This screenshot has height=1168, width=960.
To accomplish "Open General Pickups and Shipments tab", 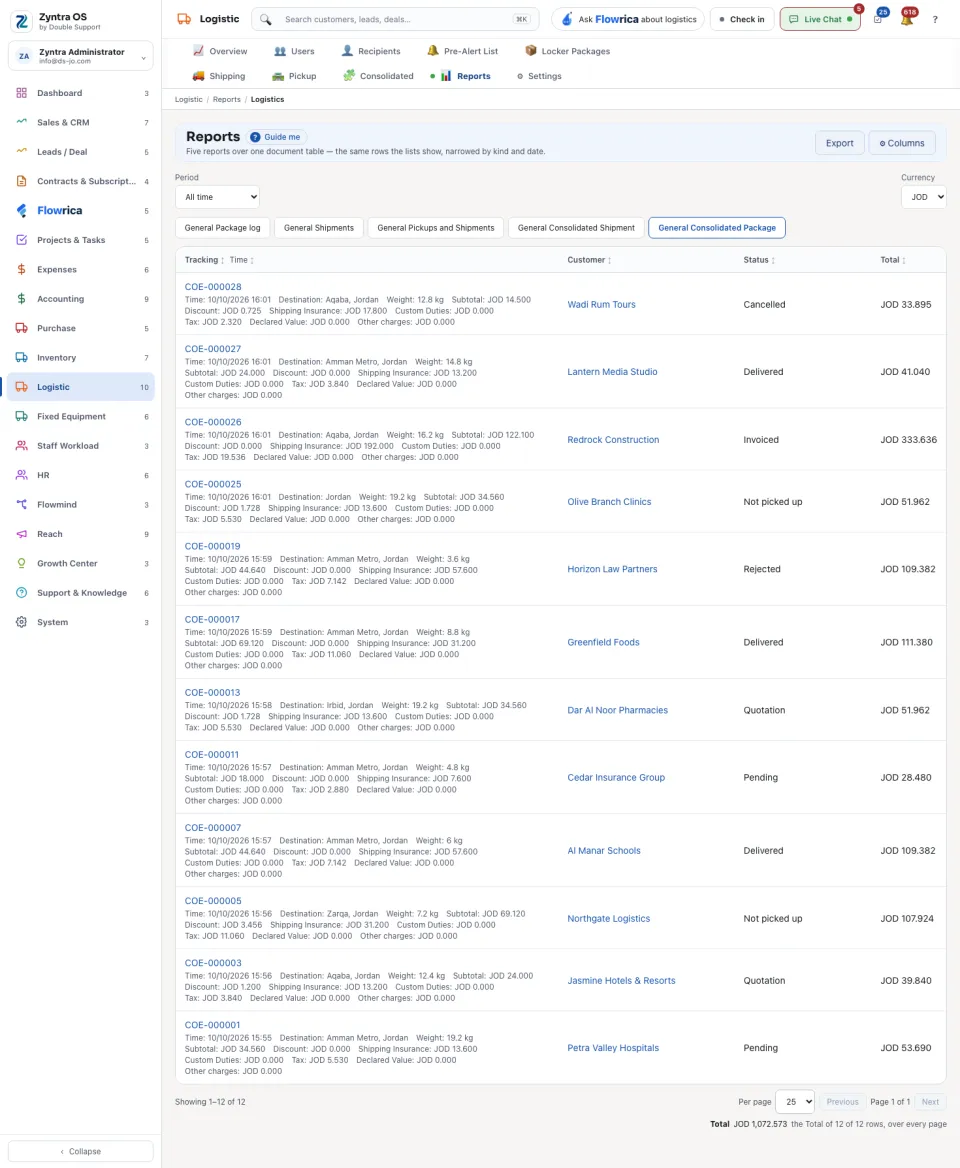I will tap(436, 228).
